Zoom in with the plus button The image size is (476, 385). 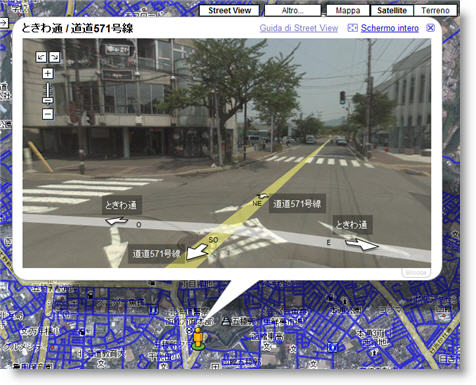[48, 73]
